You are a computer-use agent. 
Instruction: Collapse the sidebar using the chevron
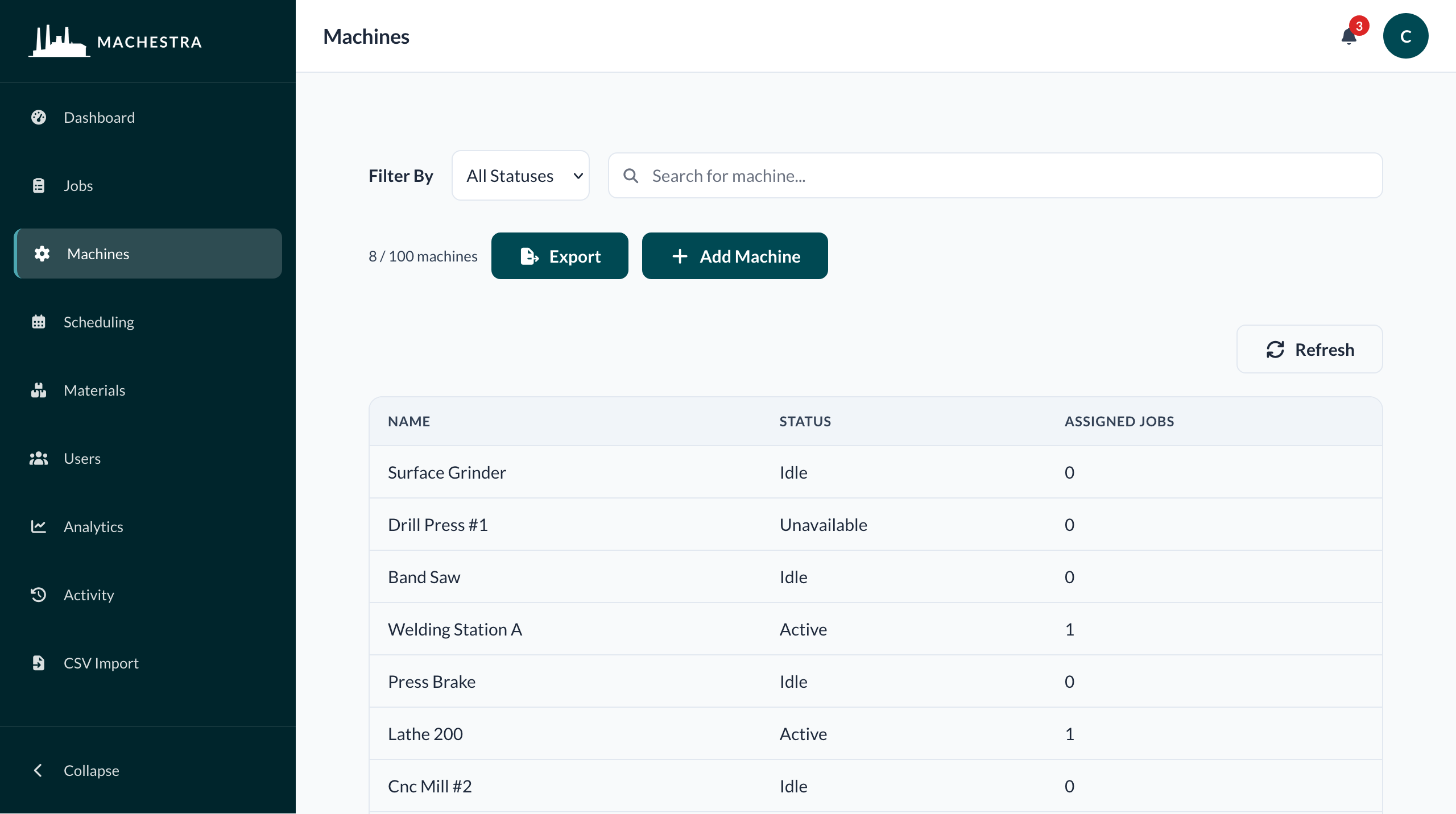click(x=39, y=770)
